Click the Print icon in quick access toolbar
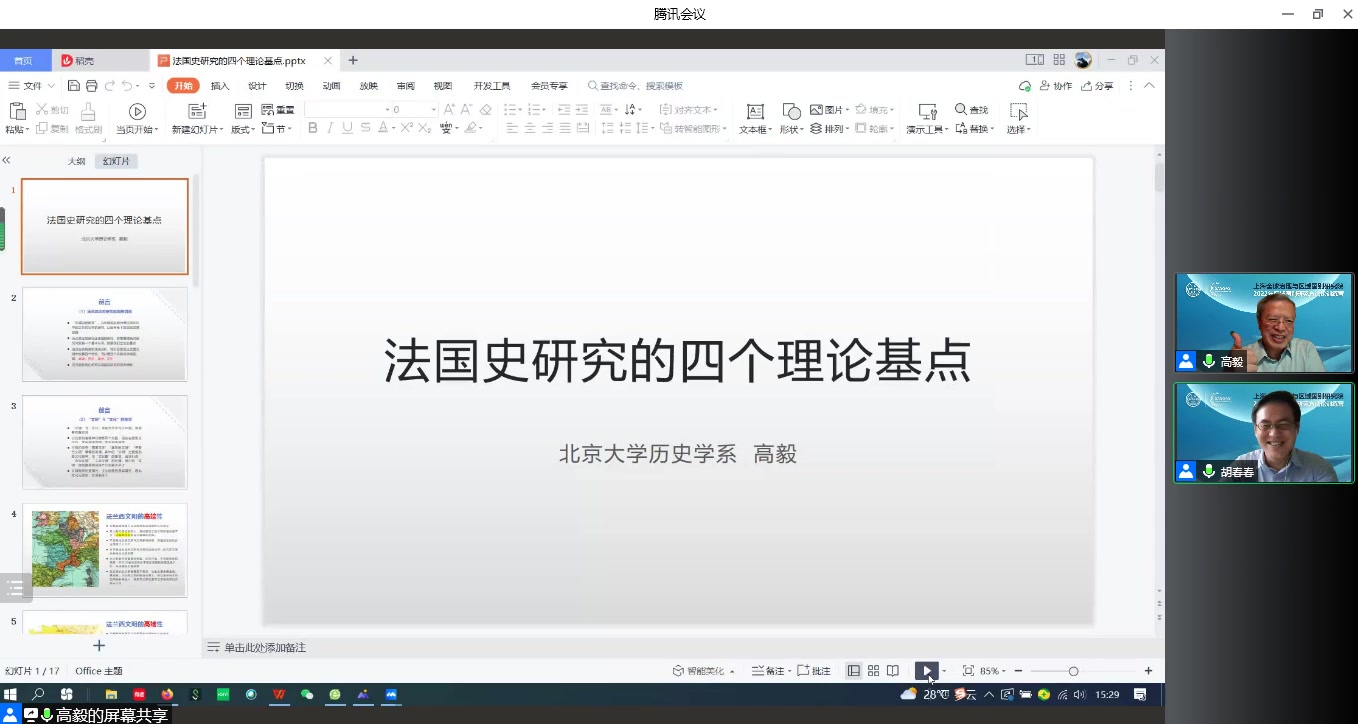The image size is (1358, 724). (91, 86)
